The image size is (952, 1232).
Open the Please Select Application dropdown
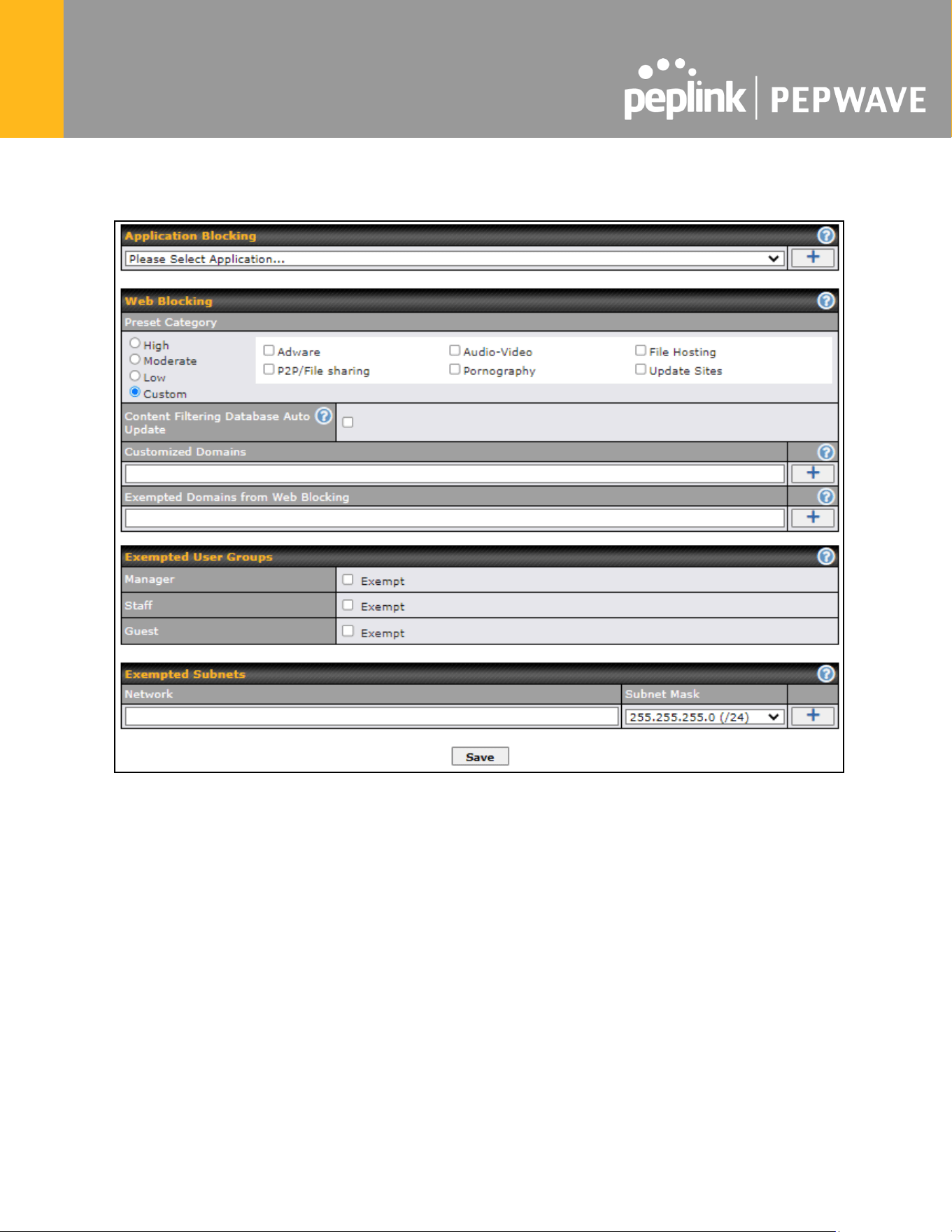pyautogui.click(x=454, y=259)
